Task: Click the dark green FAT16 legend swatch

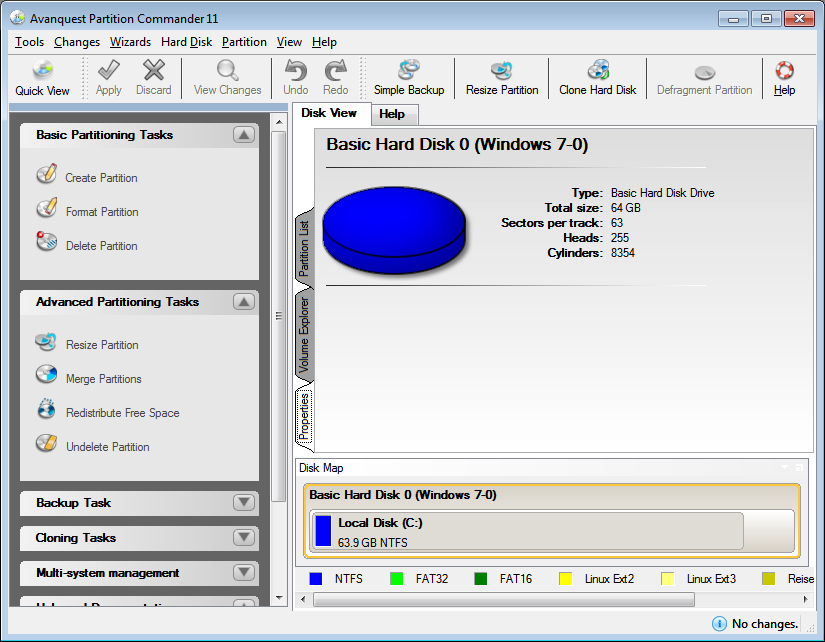Action: 480,579
